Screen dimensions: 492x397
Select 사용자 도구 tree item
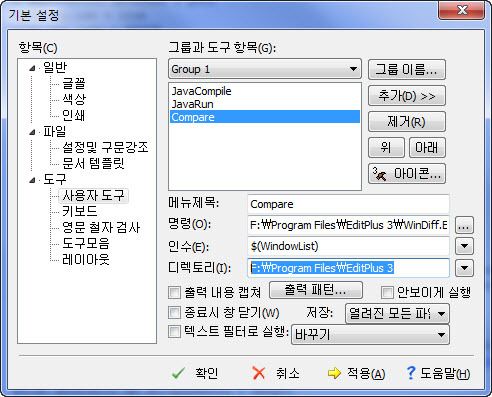click(93, 195)
